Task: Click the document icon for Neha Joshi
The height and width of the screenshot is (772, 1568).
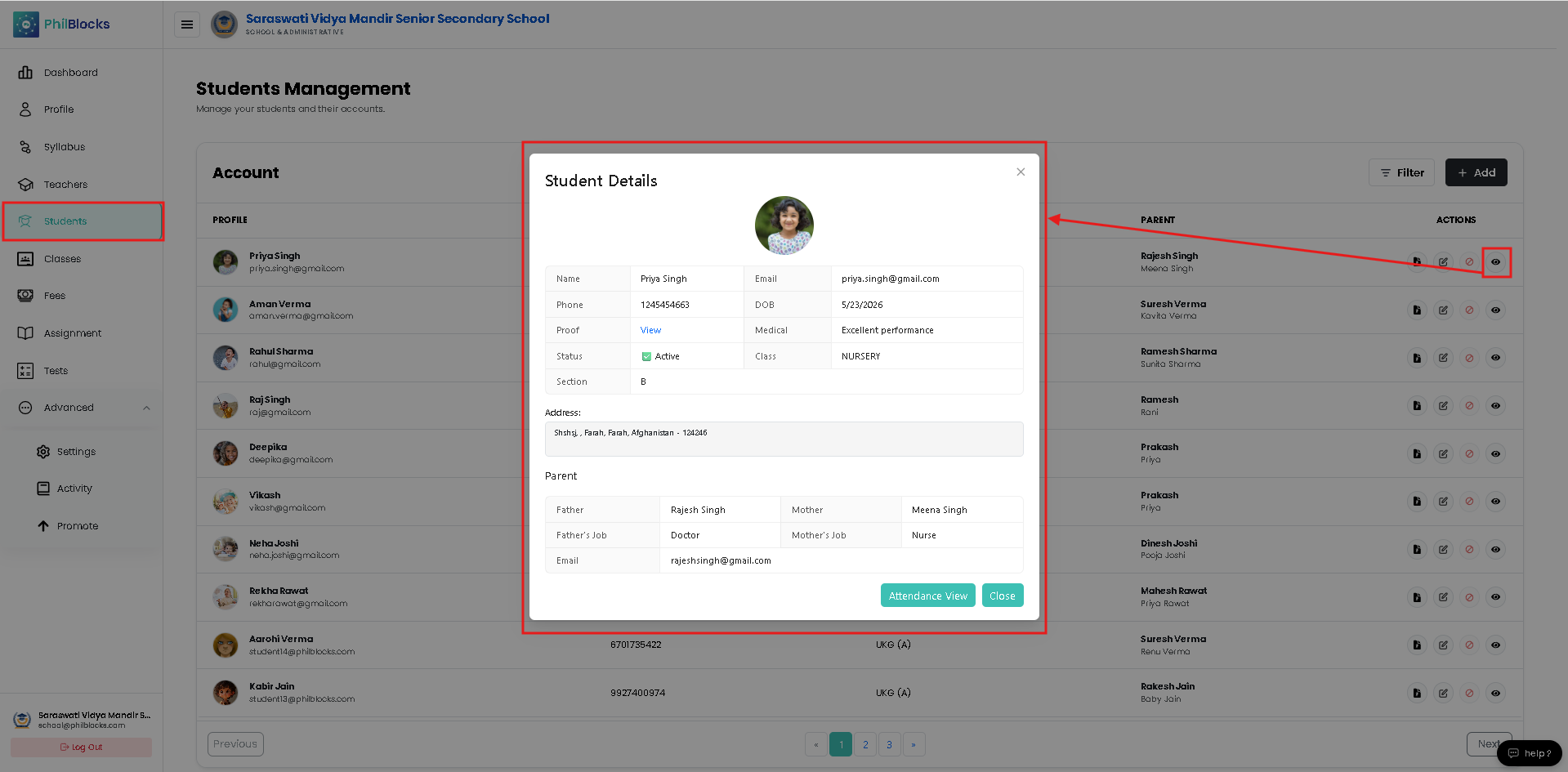Action: click(x=1417, y=550)
